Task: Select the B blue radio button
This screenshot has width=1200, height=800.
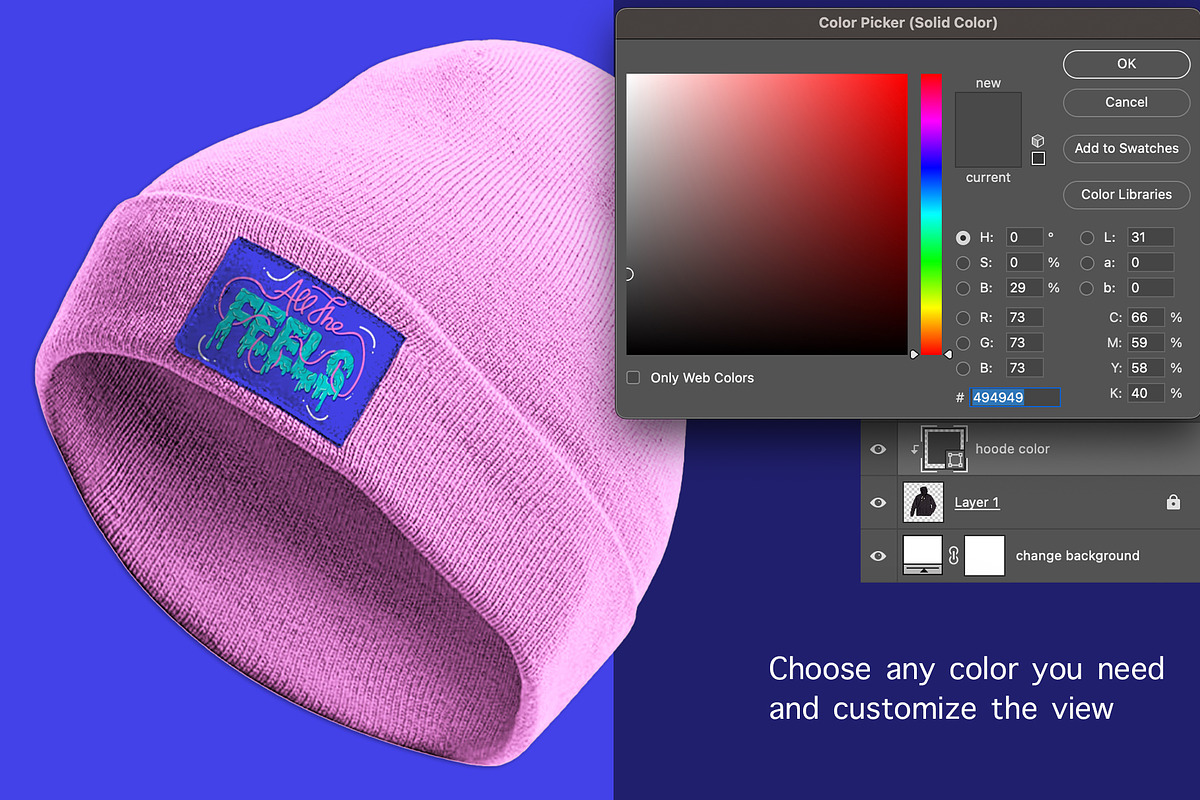Action: click(x=963, y=368)
